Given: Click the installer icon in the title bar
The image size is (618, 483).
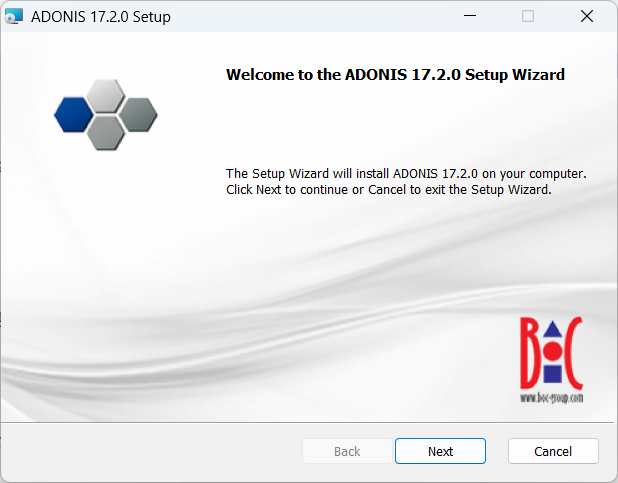Looking at the screenshot, I should (14, 17).
